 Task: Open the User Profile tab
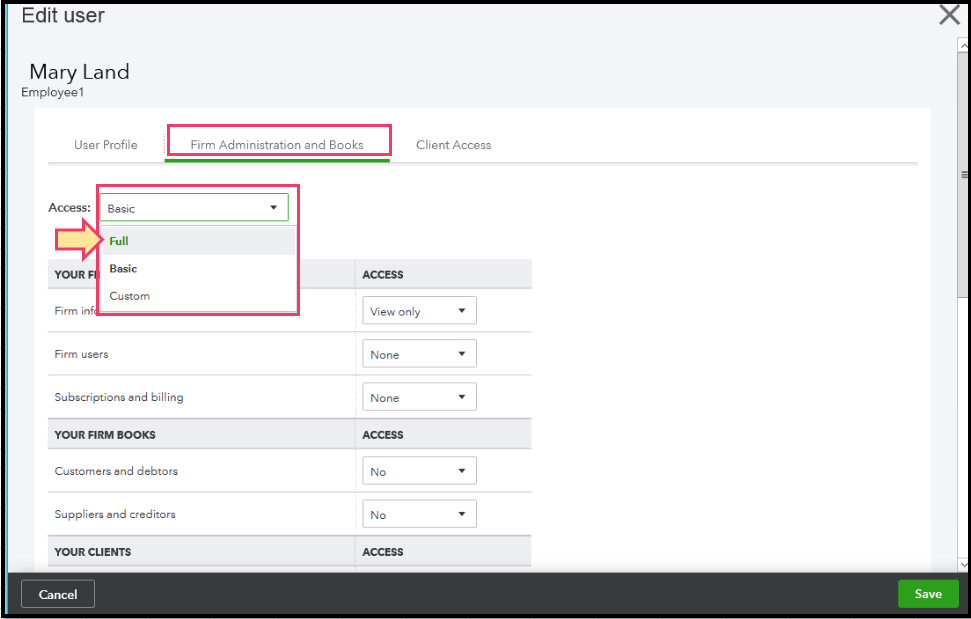[x=105, y=145]
